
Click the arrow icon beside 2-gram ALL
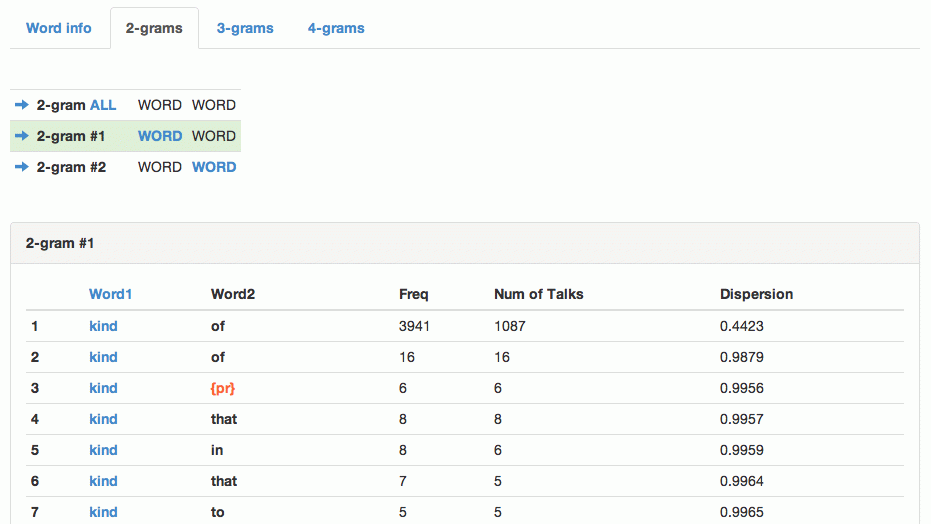(22, 105)
